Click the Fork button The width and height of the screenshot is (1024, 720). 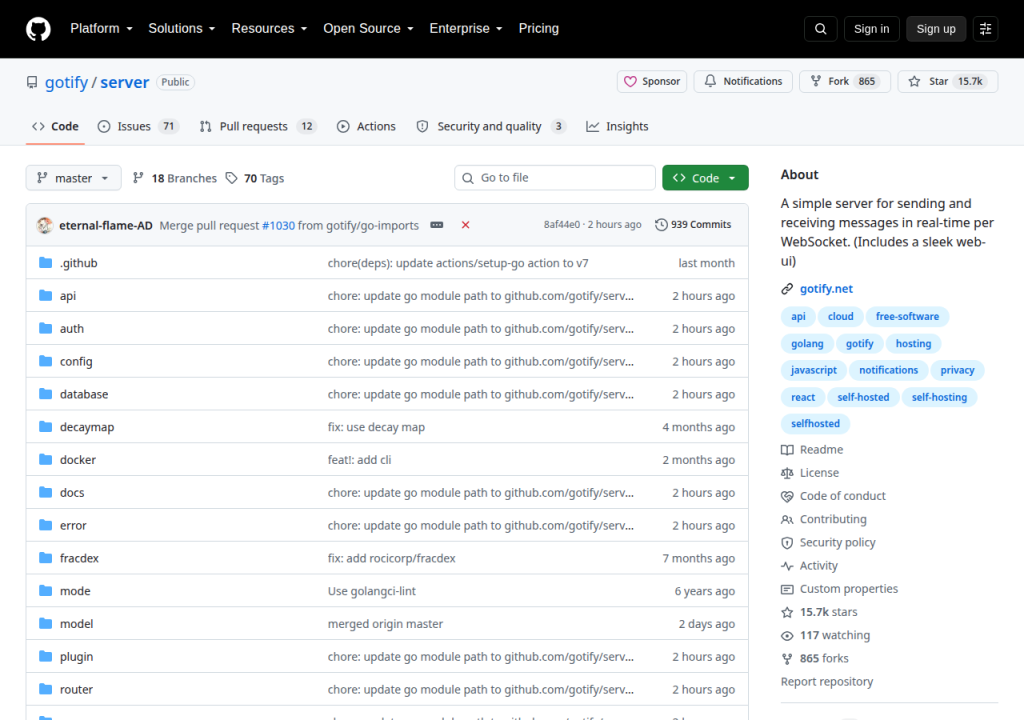[845, 81]
